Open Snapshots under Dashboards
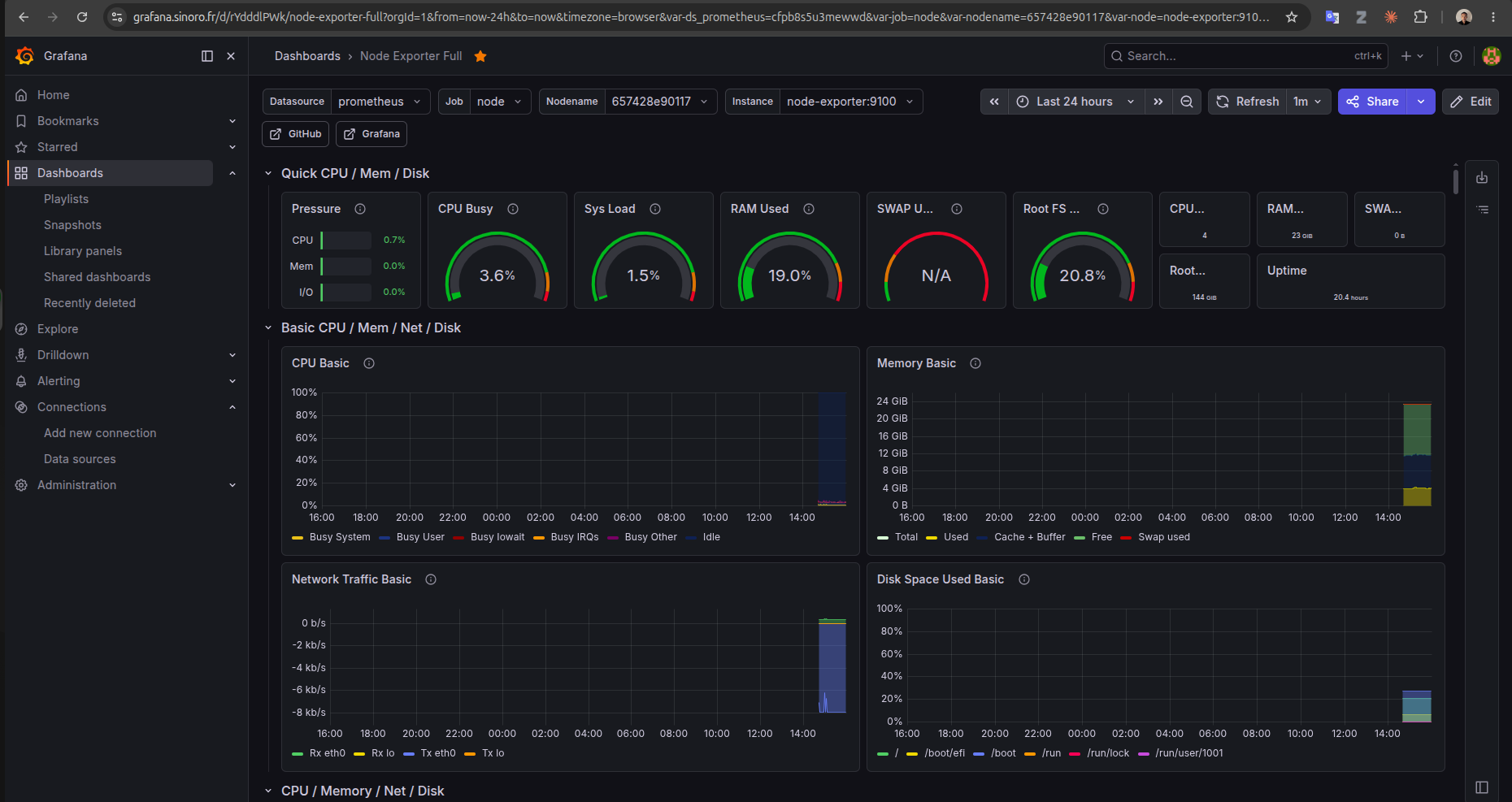Image resolution: width=1512 pixels, height=802 pixels. (x=72, y=225)
